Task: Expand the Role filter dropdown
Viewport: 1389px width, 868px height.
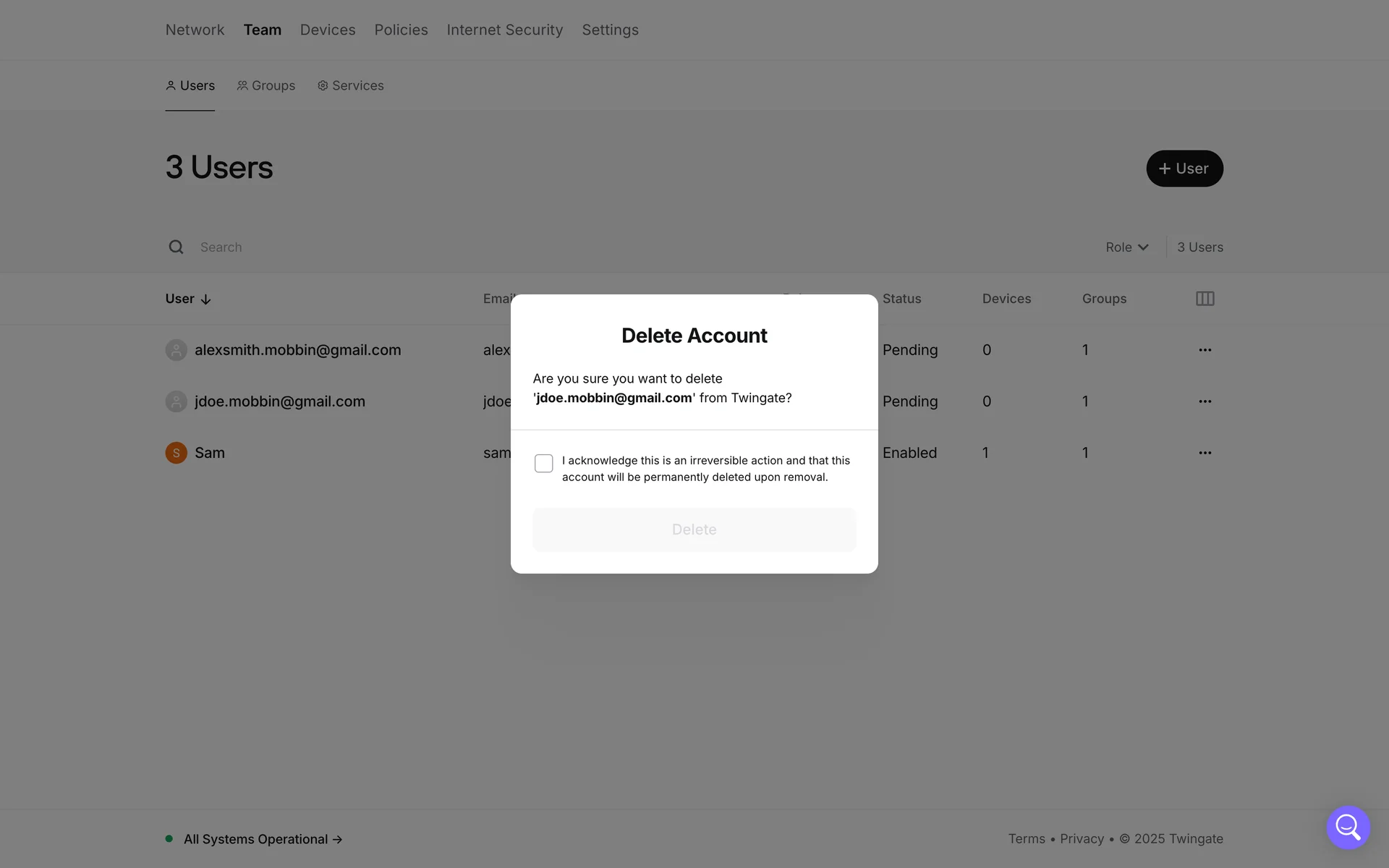Action: [1126, 247]
